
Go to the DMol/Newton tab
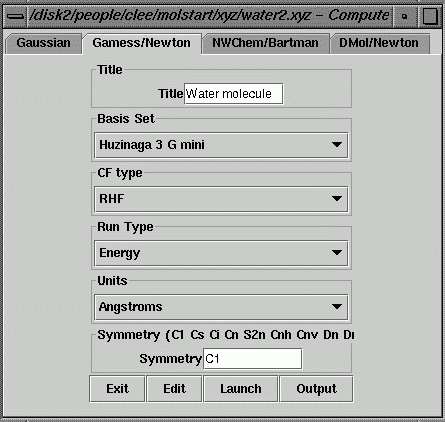point(379,44)
